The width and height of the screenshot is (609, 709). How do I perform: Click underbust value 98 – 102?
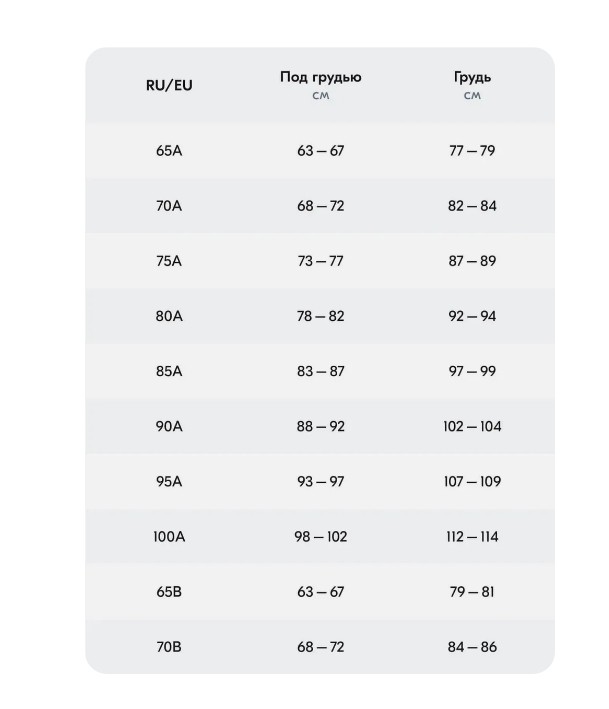(x=320, y=537)
